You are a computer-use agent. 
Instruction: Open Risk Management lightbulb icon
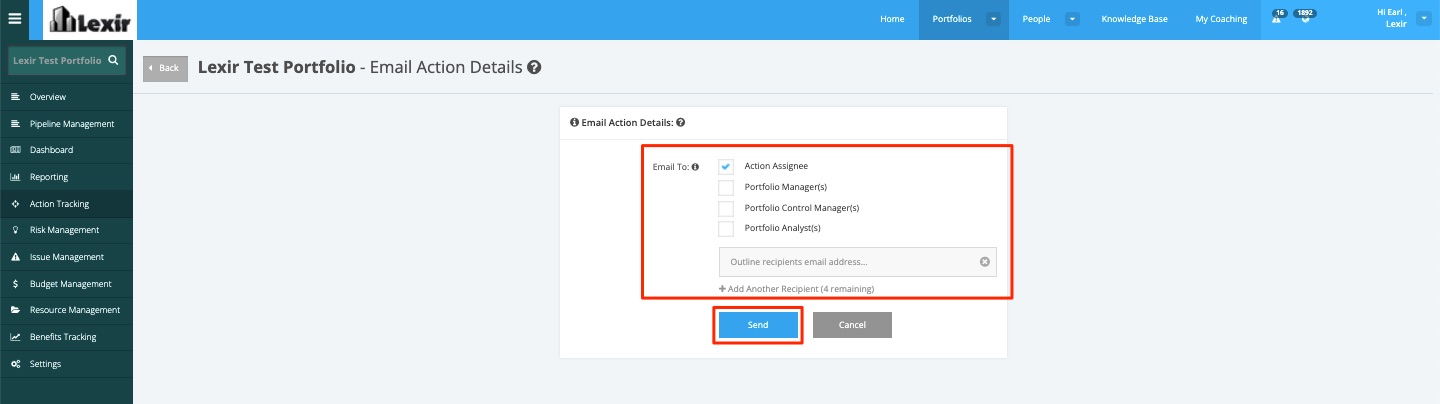[15, 230]
